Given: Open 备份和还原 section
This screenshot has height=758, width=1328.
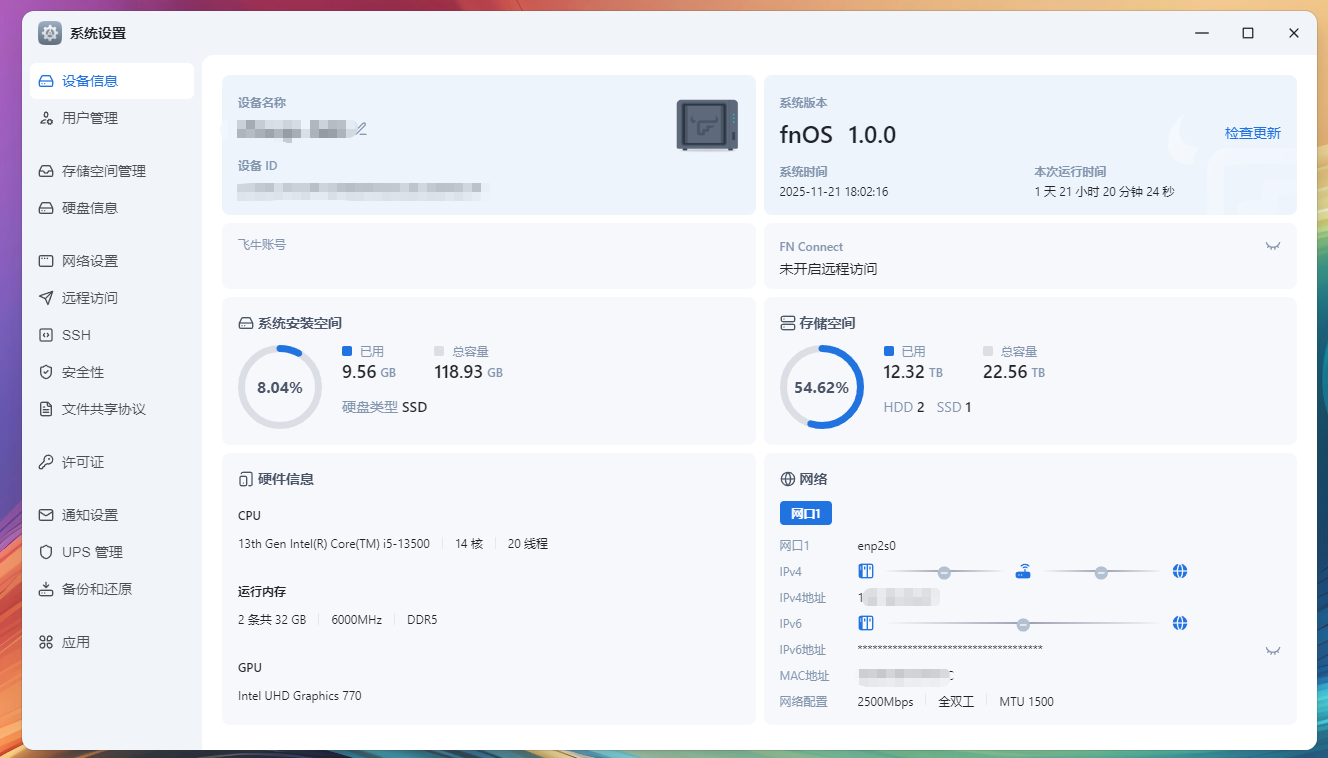Looking at the screenshot, I should [x=96, y=589].
